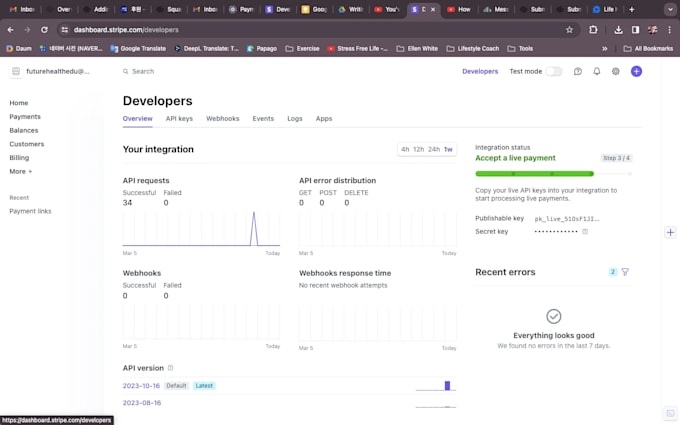The height and width of the screenshot is (425, 680).
Task: Open the recent Payment links item
Action: (30, 211)
